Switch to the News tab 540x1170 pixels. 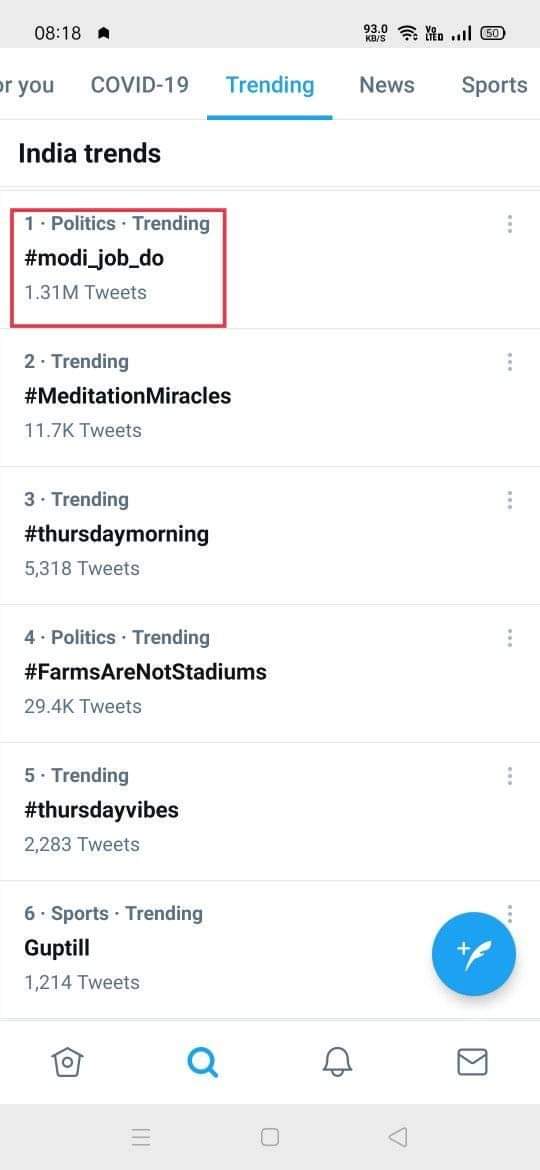coord(387,85)
